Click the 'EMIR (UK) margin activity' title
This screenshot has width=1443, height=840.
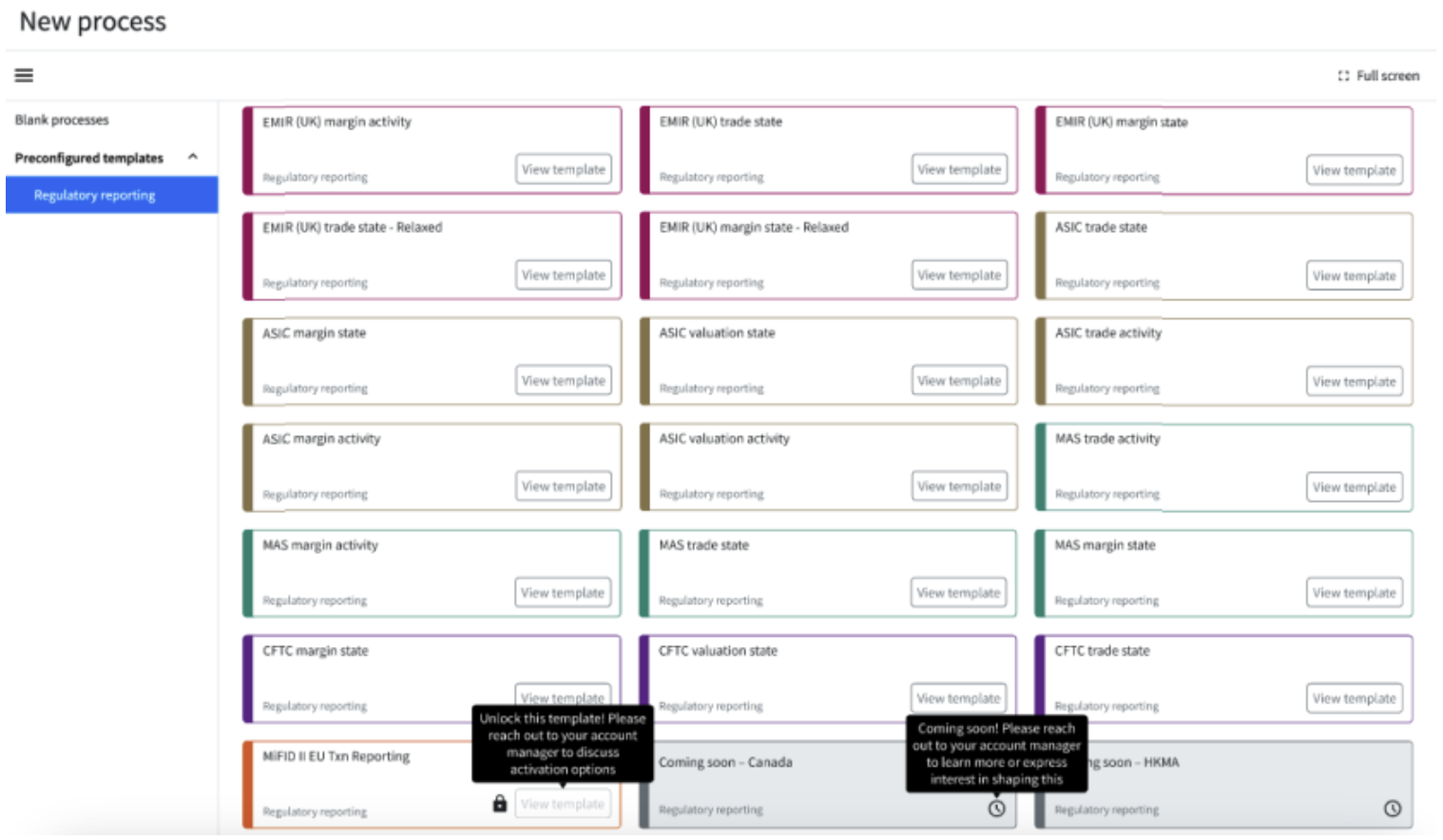click(x=337, y=122)
